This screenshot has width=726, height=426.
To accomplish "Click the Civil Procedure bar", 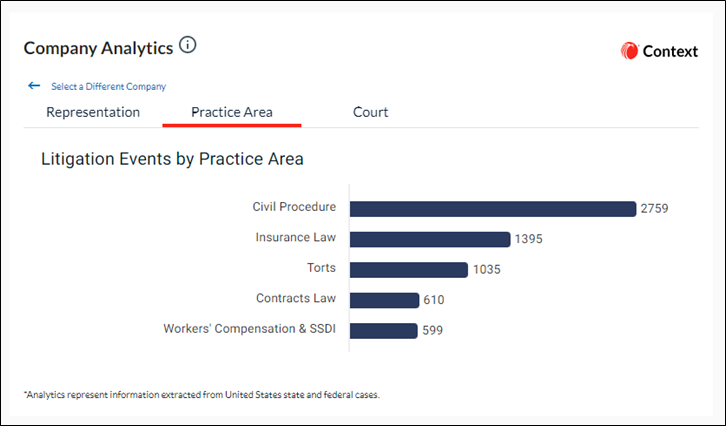I will point(493,209).
